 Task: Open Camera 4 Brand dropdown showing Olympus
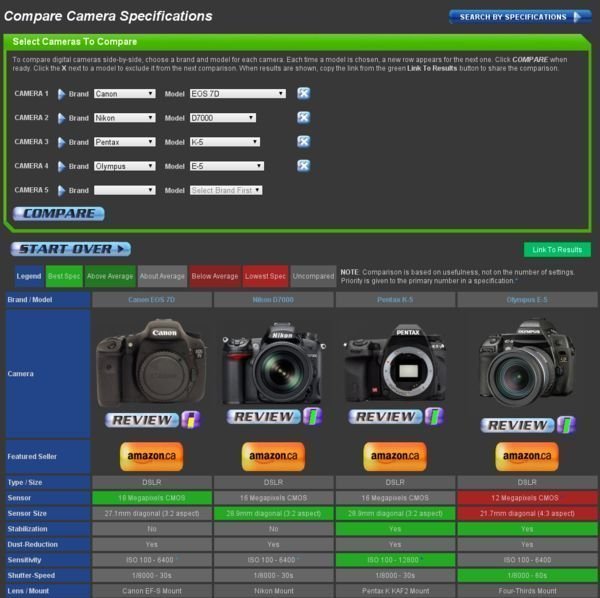point(125,166)
